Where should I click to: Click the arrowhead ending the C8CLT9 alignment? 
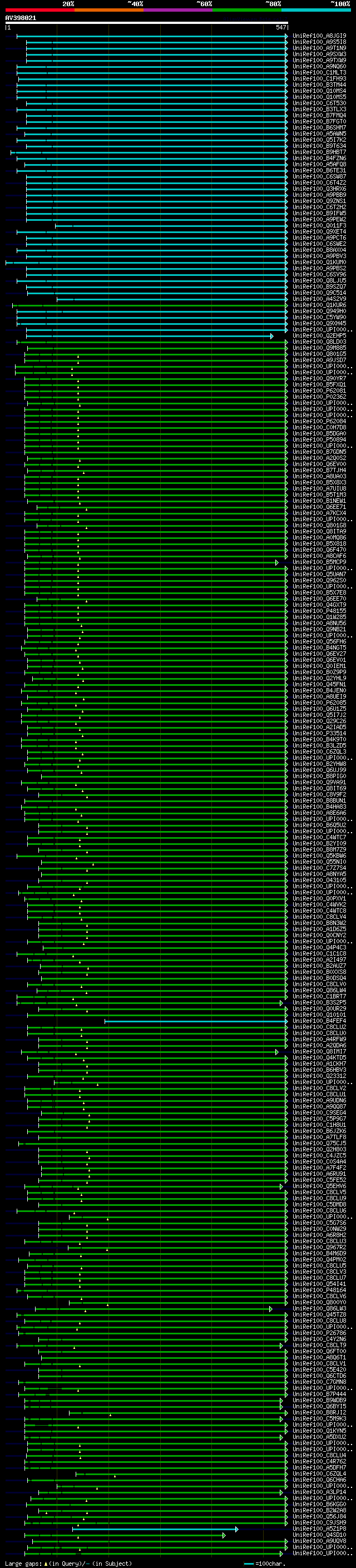282,1345
